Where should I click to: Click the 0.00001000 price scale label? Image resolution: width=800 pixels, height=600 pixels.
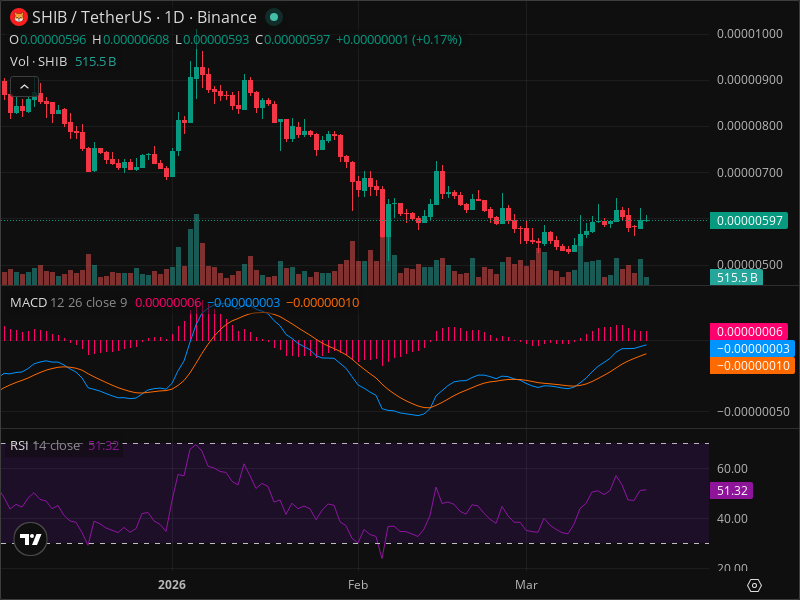pos(749,34)
